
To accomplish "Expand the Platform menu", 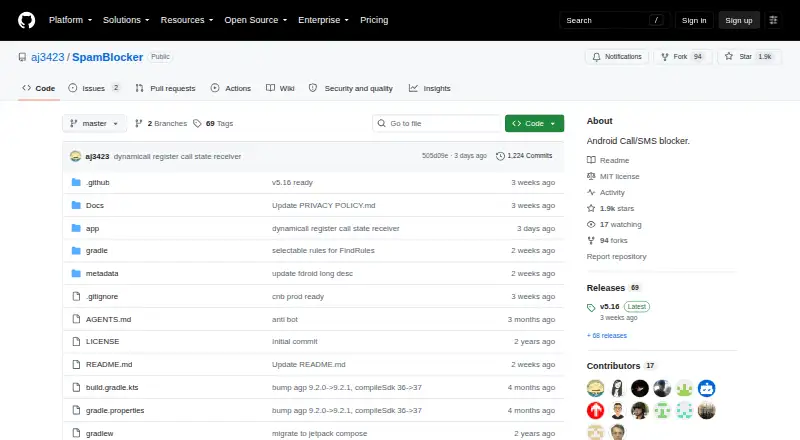I will coord(70,20).
